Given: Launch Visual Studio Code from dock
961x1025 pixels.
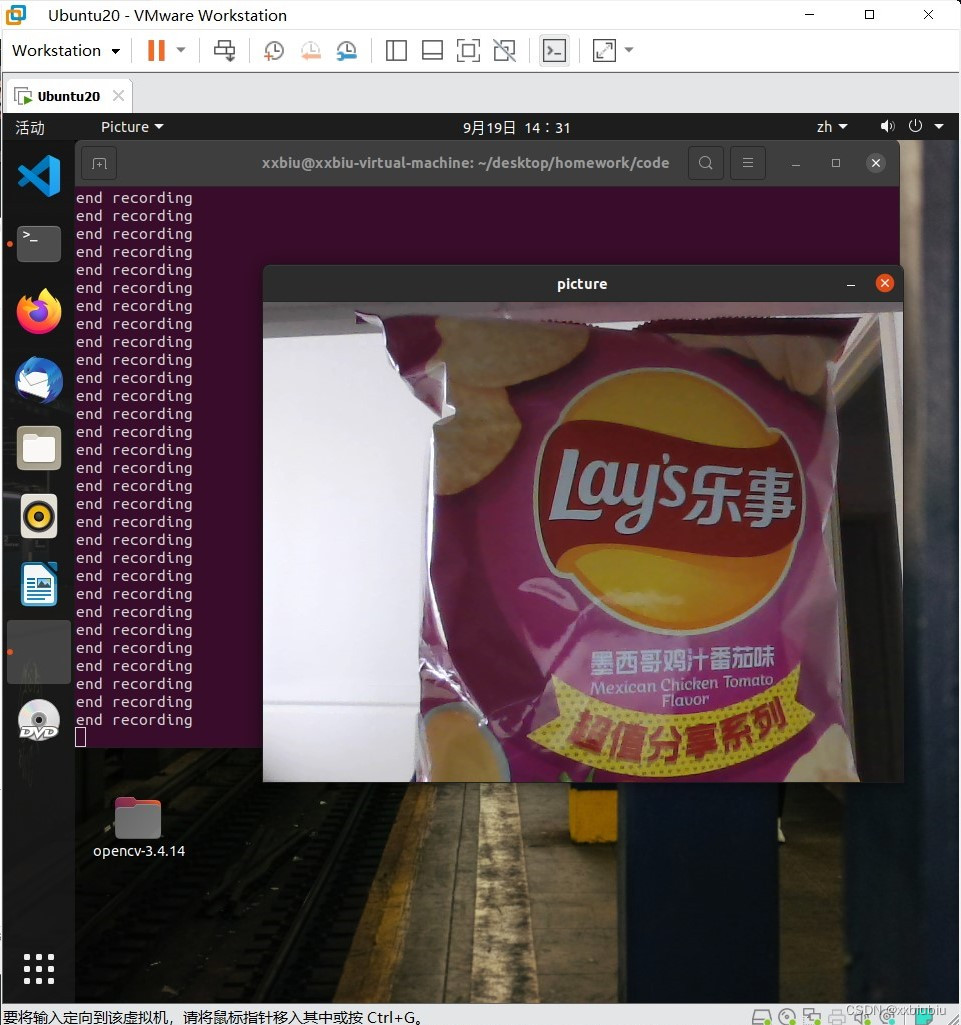Looking at the screenshot, I should (39, 176).
